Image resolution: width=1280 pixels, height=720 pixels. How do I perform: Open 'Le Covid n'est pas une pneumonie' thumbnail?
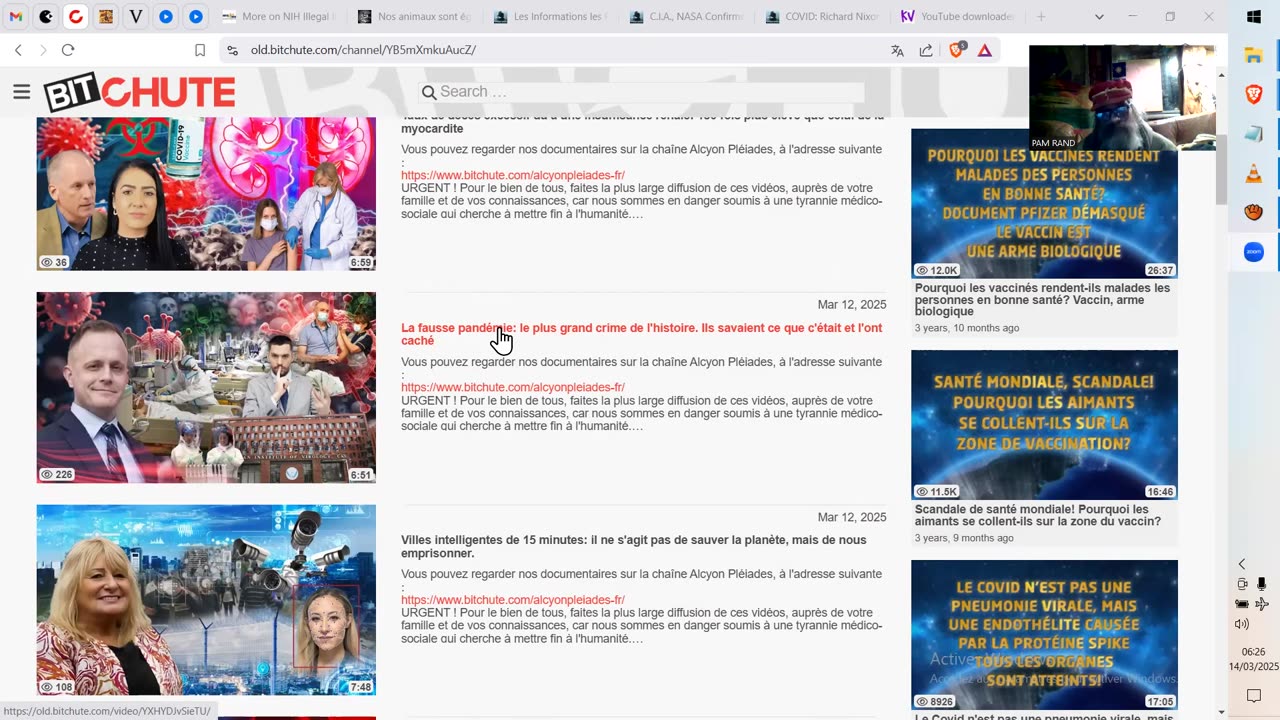coord(1044,635)
